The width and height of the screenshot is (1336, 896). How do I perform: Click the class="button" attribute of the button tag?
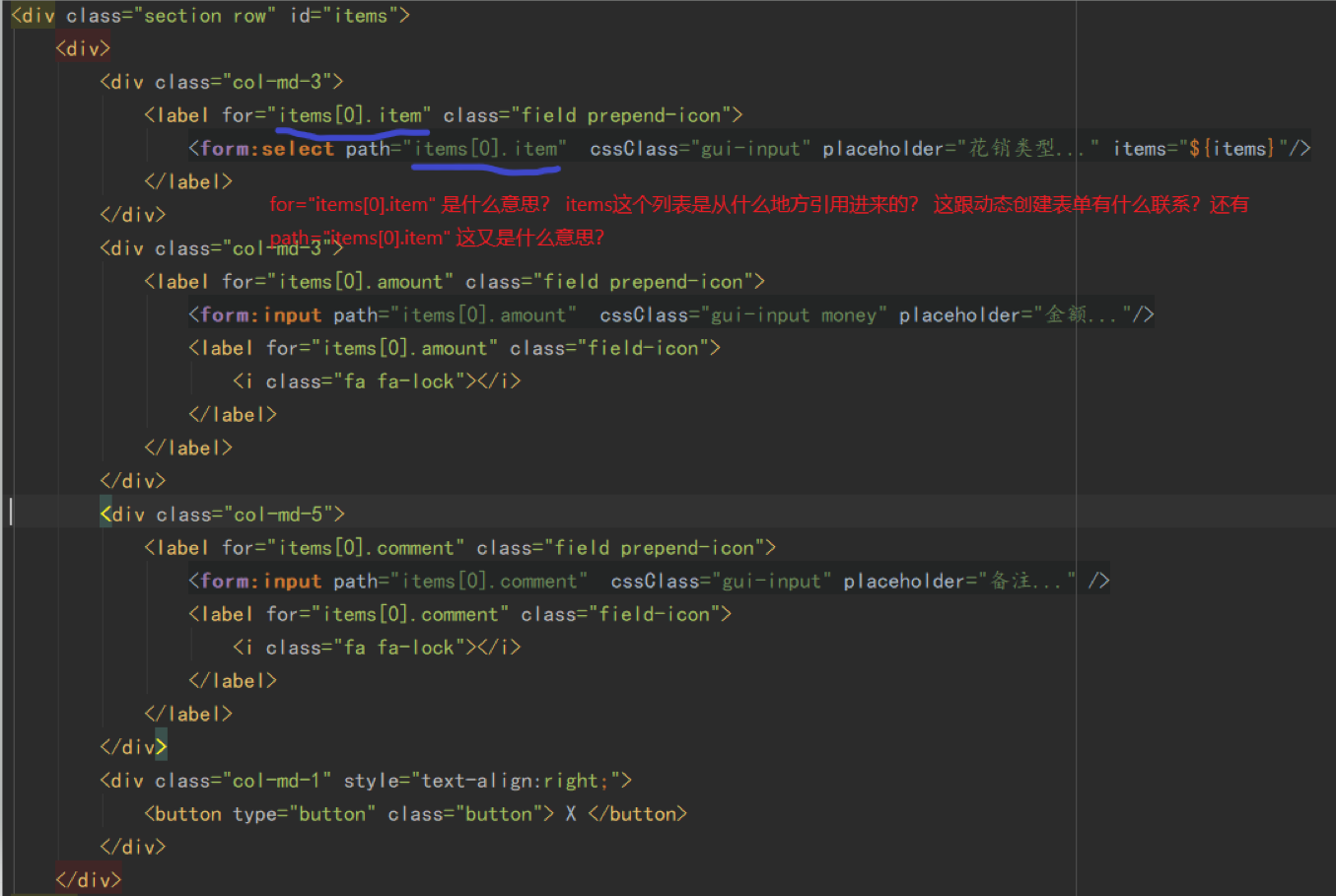465,814
